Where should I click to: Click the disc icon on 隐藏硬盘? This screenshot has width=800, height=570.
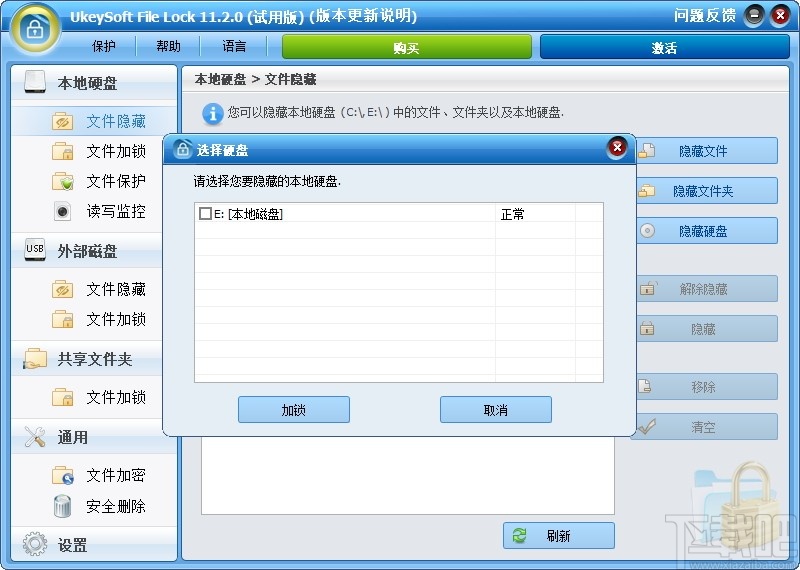[x=647, y=231]
